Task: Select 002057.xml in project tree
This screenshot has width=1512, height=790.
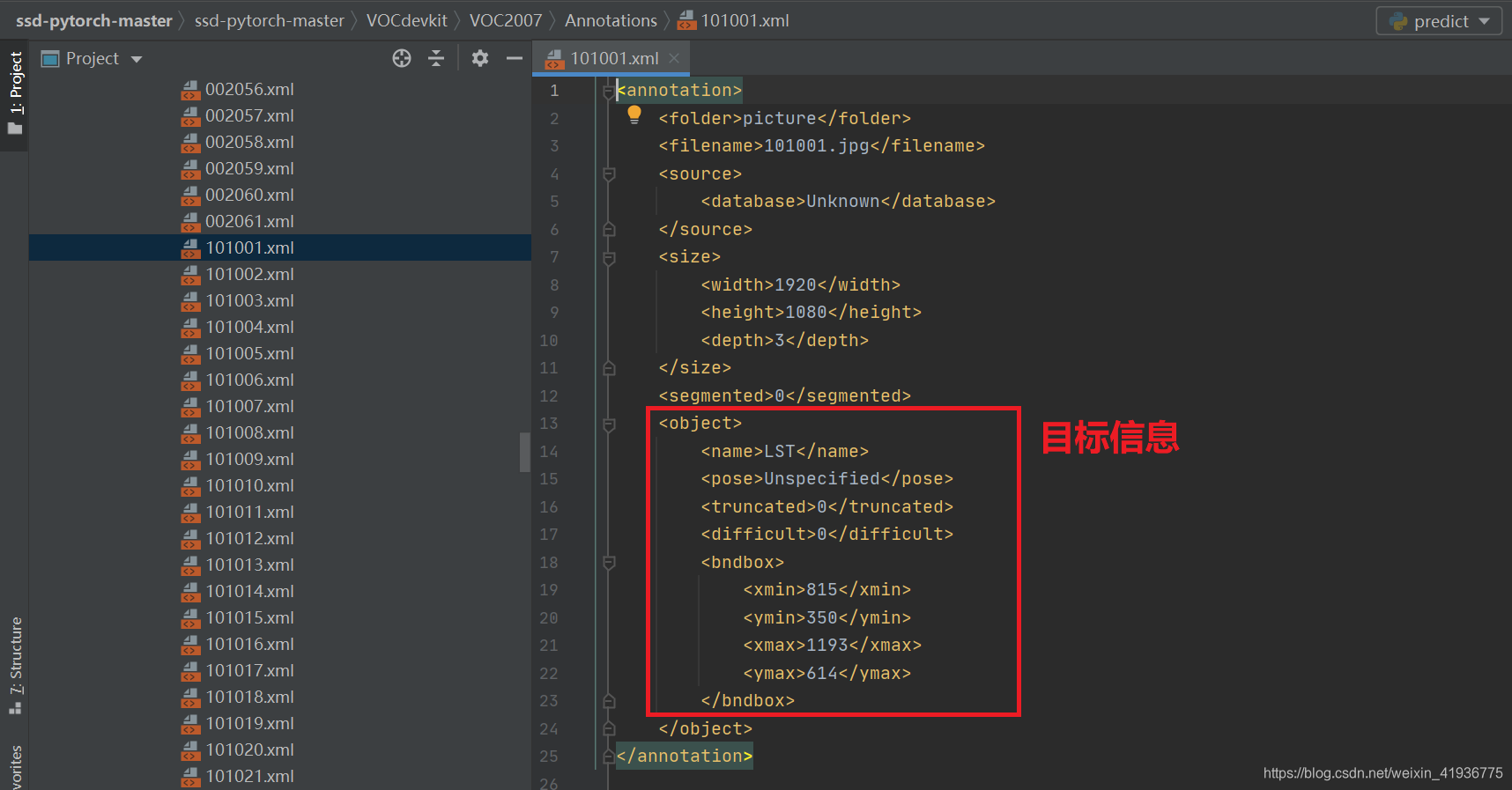Action: pos(249,115)
